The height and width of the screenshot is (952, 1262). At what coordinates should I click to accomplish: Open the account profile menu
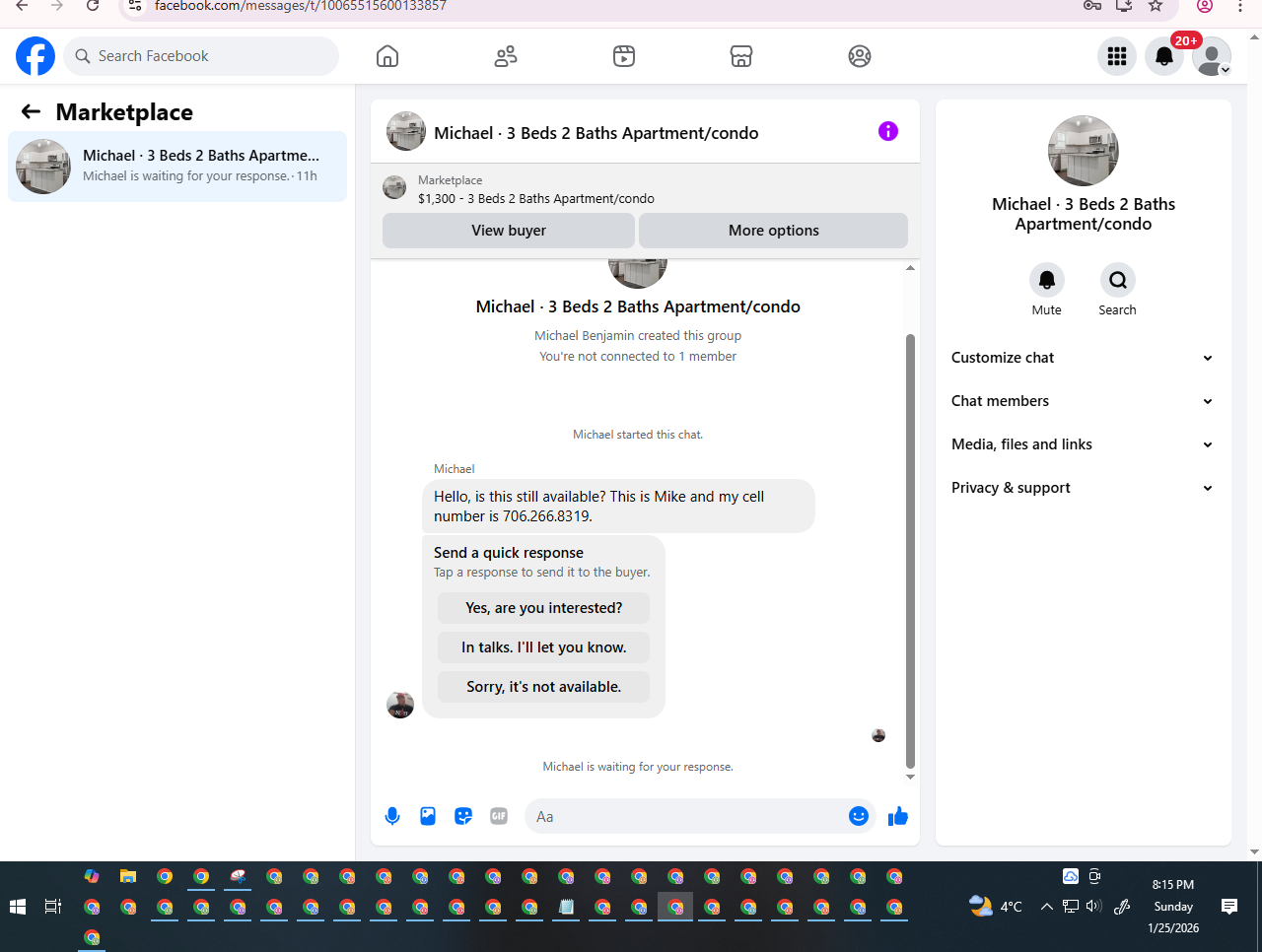[x=1212, y=56]
